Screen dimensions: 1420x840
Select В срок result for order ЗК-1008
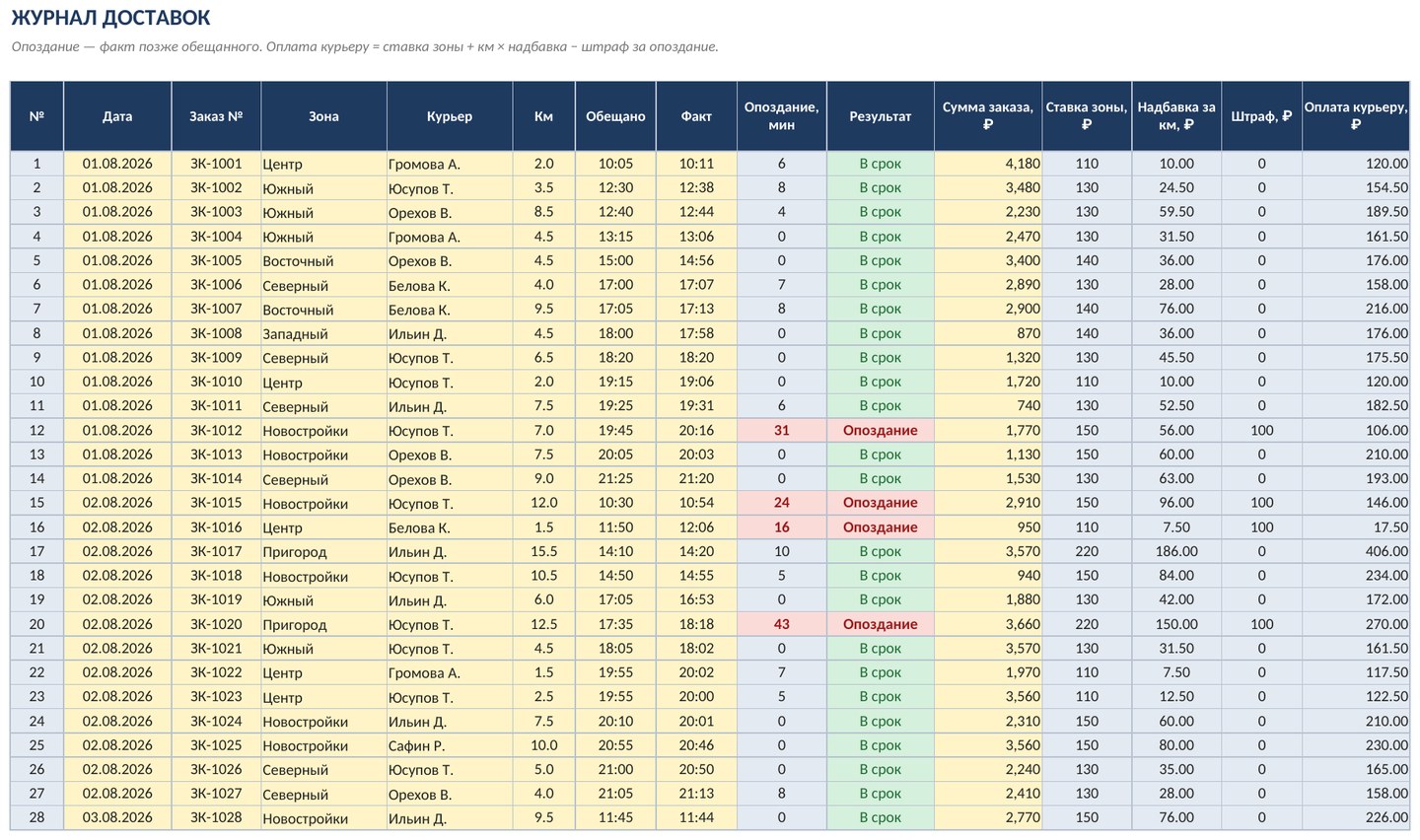tap(881, 333)
